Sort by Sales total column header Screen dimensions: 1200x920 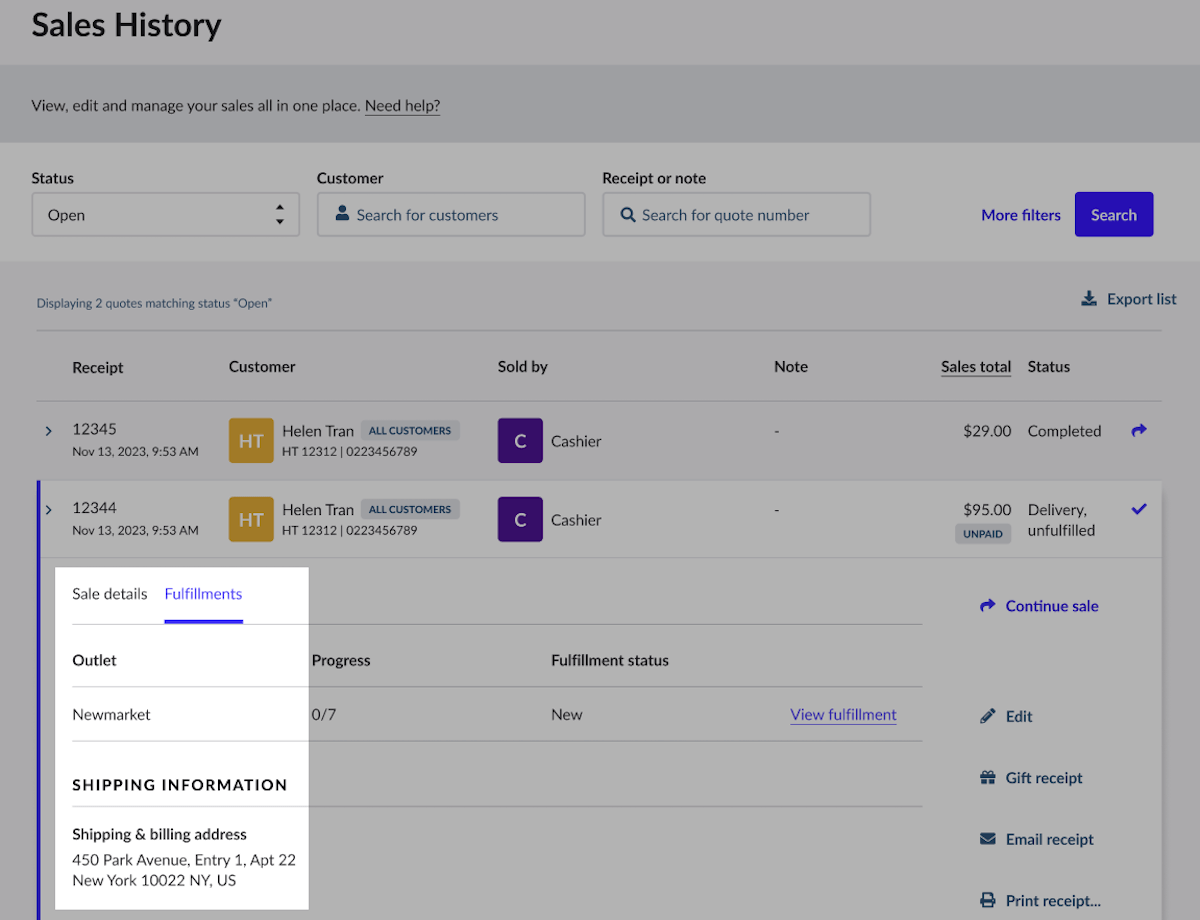click(976, 367)
